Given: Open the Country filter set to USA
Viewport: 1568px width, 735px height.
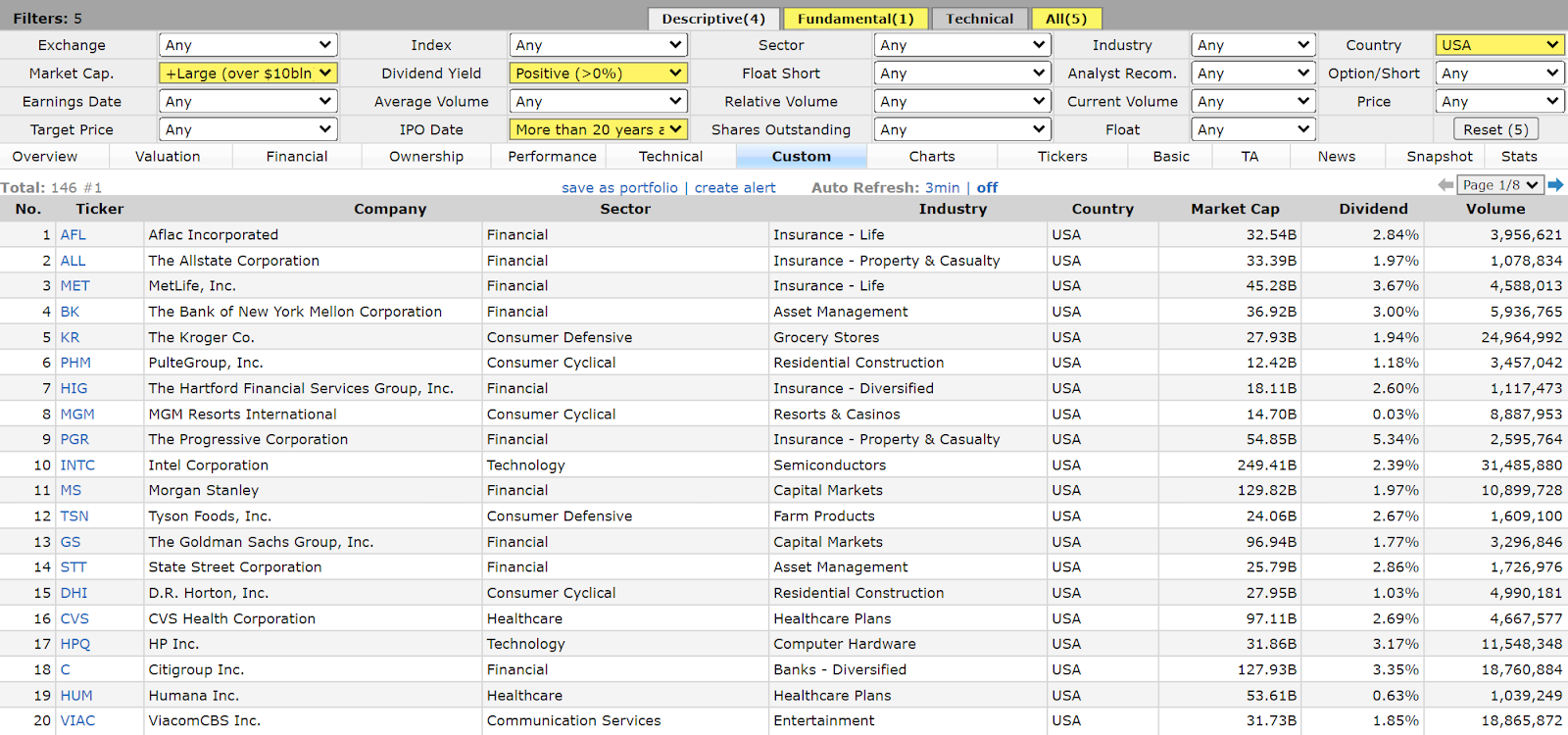Looking at the screenshot, I should coord(1499,45).
